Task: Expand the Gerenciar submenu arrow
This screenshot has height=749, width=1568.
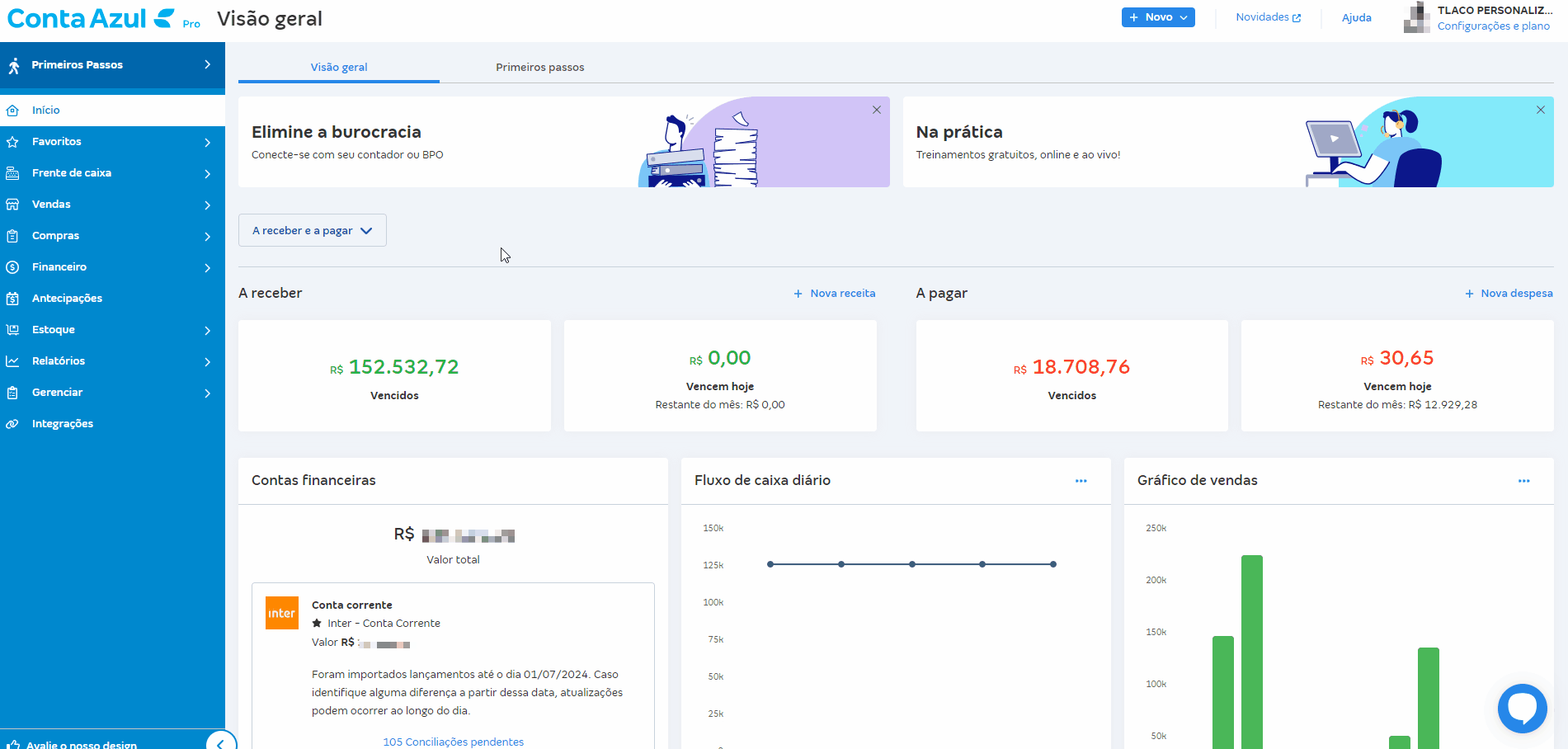Action: coord(207,393)
